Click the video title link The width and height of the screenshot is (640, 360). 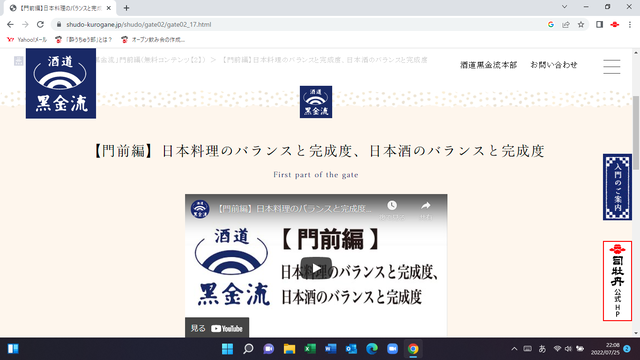[293, 209]
